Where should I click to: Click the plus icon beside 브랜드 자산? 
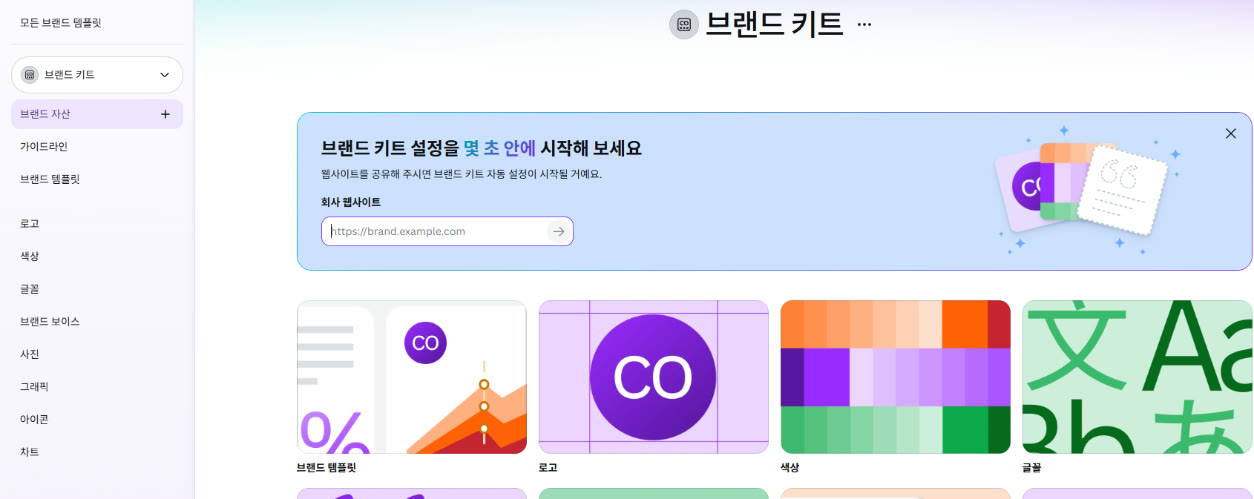pyautogui.click(x=166, y=114)
